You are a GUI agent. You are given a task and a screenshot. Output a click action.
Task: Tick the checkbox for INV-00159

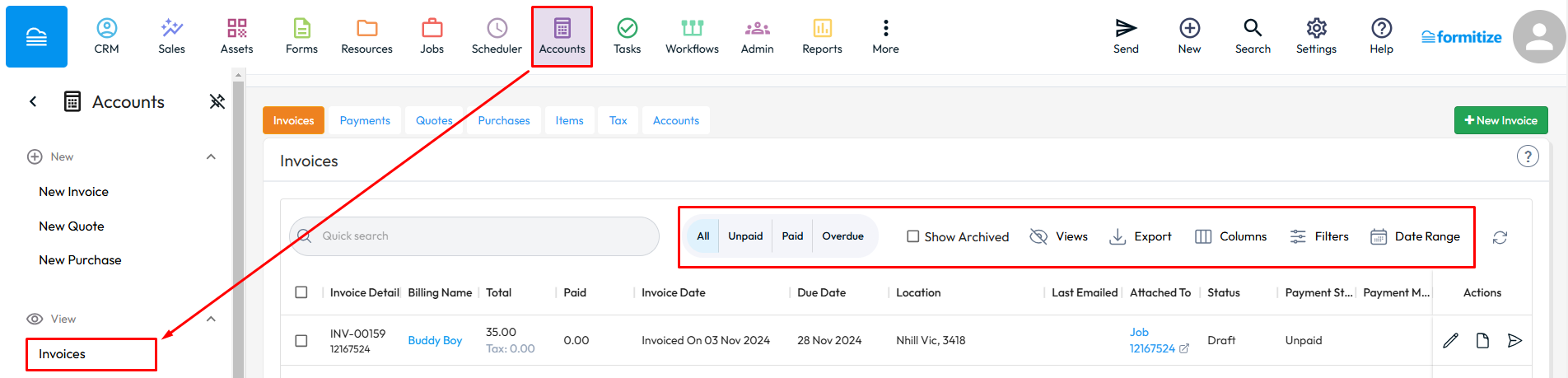[301, 340]
